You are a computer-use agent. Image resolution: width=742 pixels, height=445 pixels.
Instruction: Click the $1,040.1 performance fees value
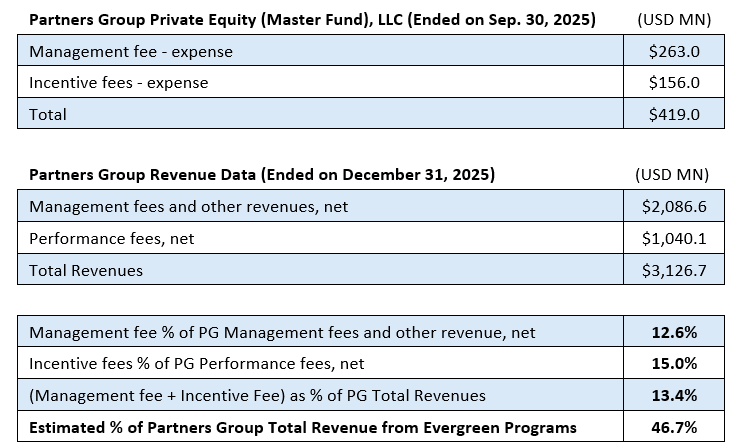click(673, 239)
